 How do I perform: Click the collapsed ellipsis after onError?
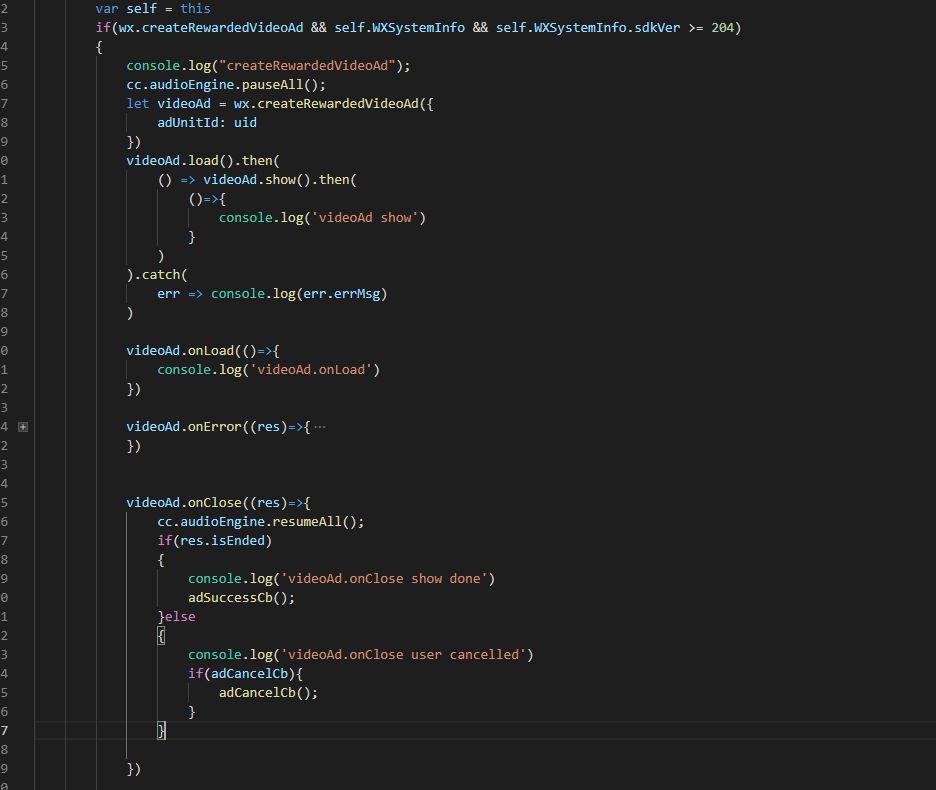[x=320, y=427]
